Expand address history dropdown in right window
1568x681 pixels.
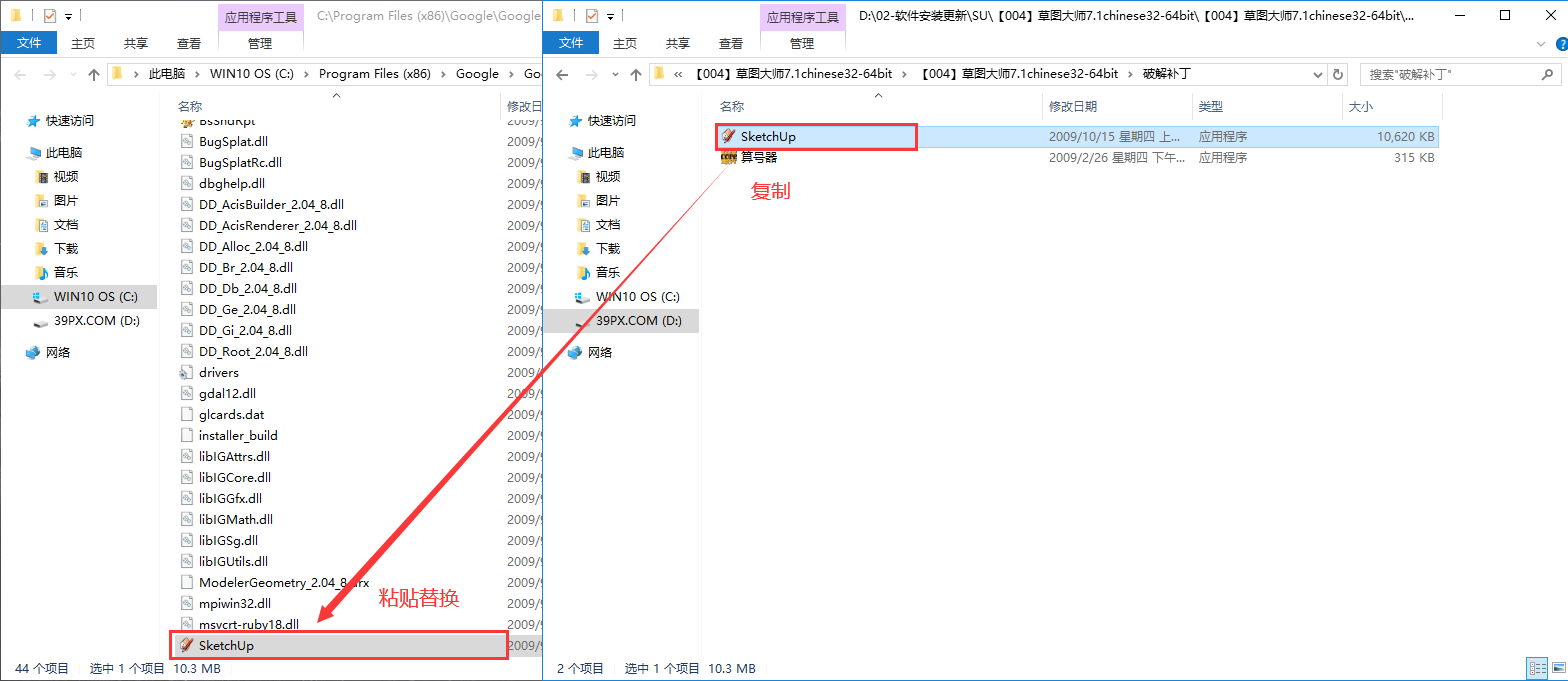pos(1318,74)
